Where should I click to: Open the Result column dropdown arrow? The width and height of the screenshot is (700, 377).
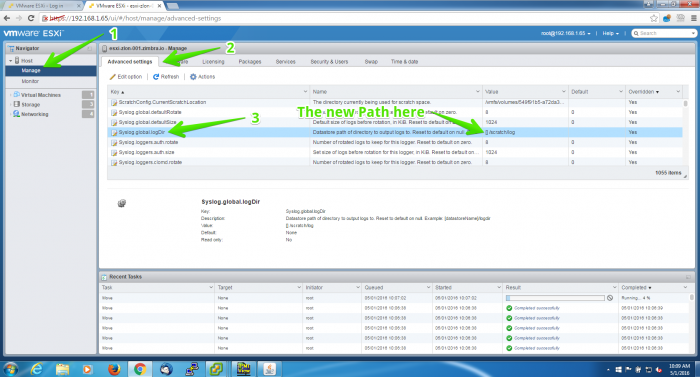[x=614, y=288]
